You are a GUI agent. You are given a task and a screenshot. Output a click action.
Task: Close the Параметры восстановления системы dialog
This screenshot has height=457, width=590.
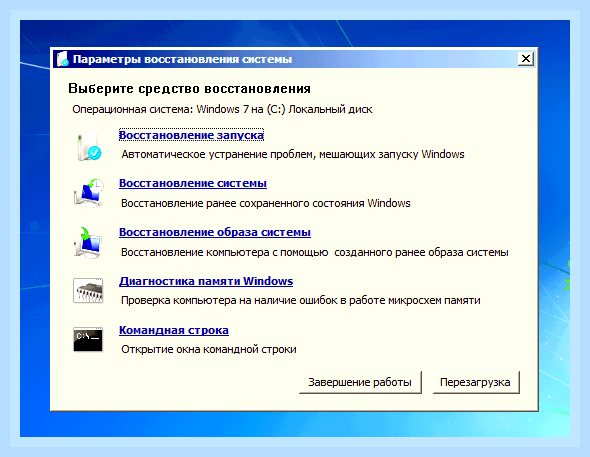[526, 59]
